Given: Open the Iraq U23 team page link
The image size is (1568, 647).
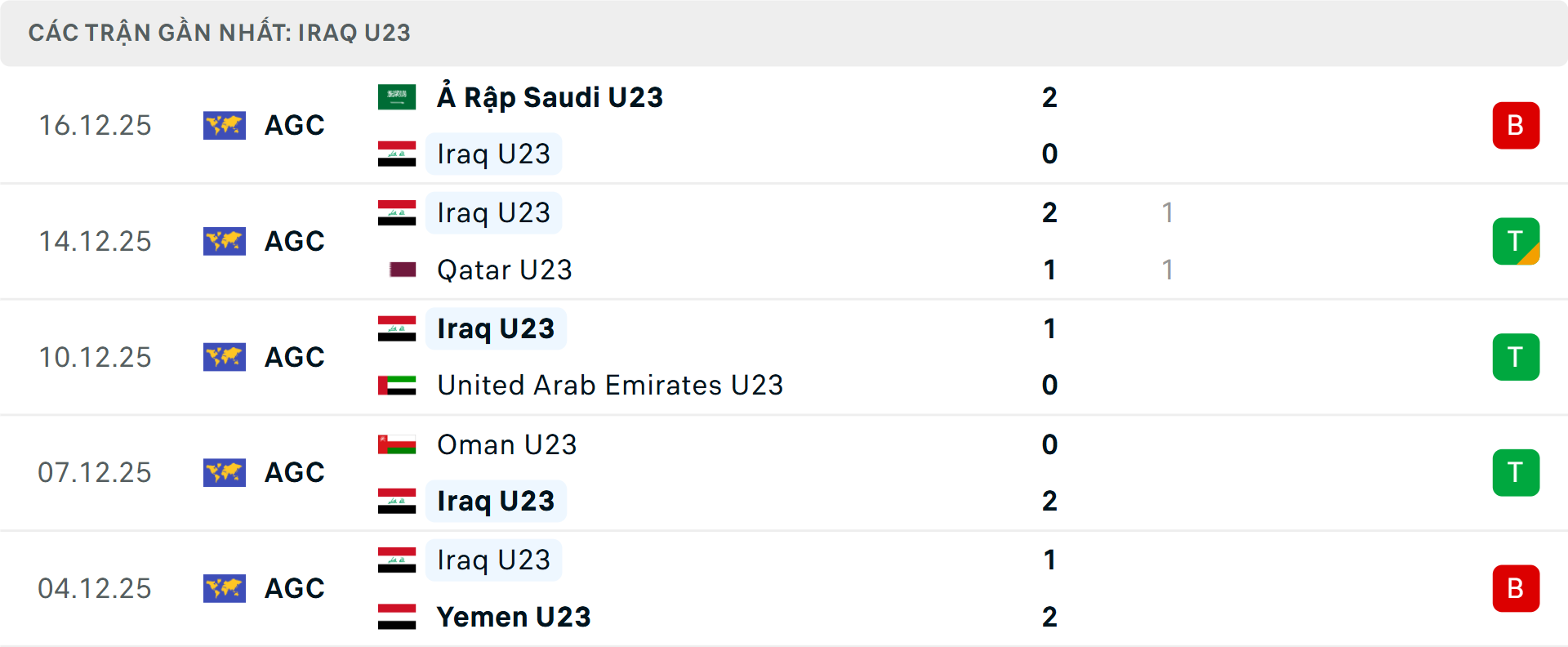Looking at the screenshot, I should (494, 154).
